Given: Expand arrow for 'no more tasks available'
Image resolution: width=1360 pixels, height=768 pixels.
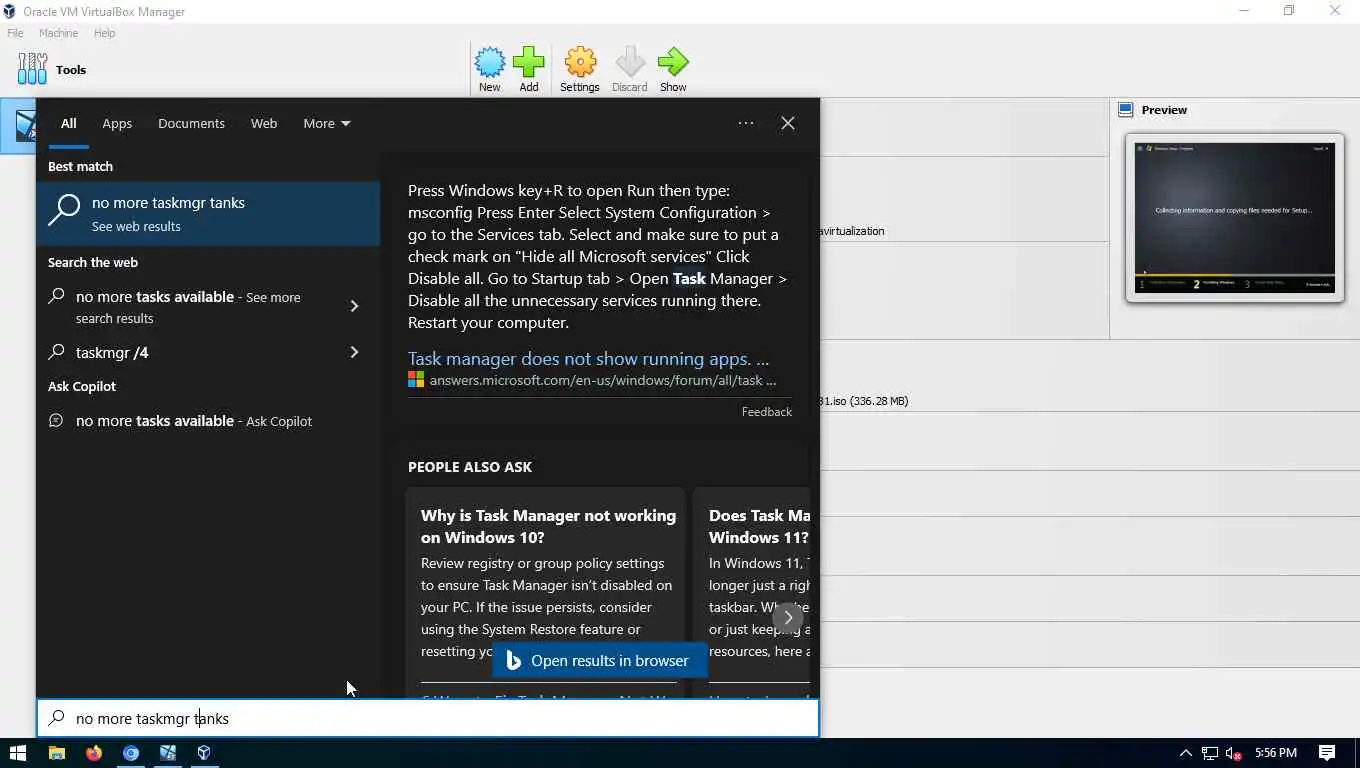Looking at the screenshot, I should pos(354,306).
